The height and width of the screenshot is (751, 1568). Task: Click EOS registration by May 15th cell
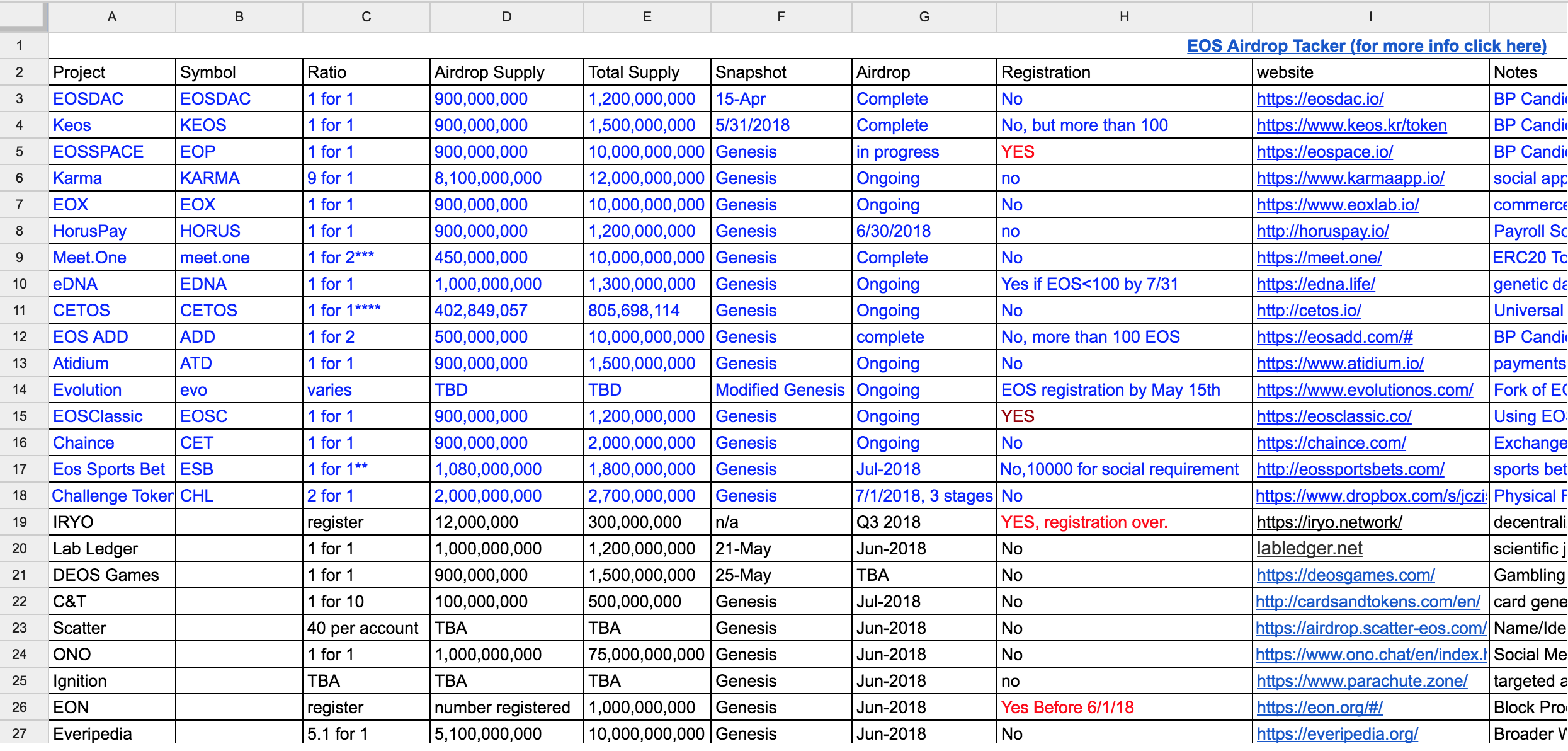tap(1125, 390)
